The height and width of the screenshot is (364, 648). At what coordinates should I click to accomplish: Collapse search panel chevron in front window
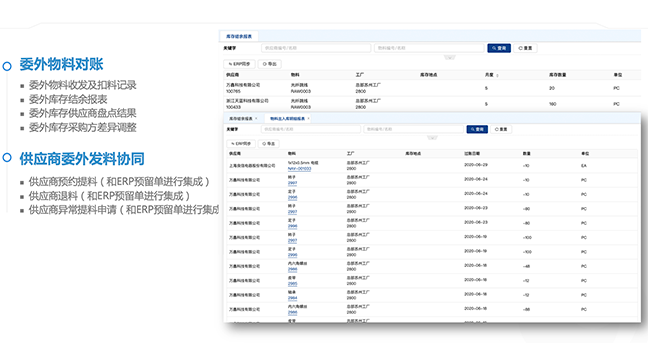coord(432,138)
